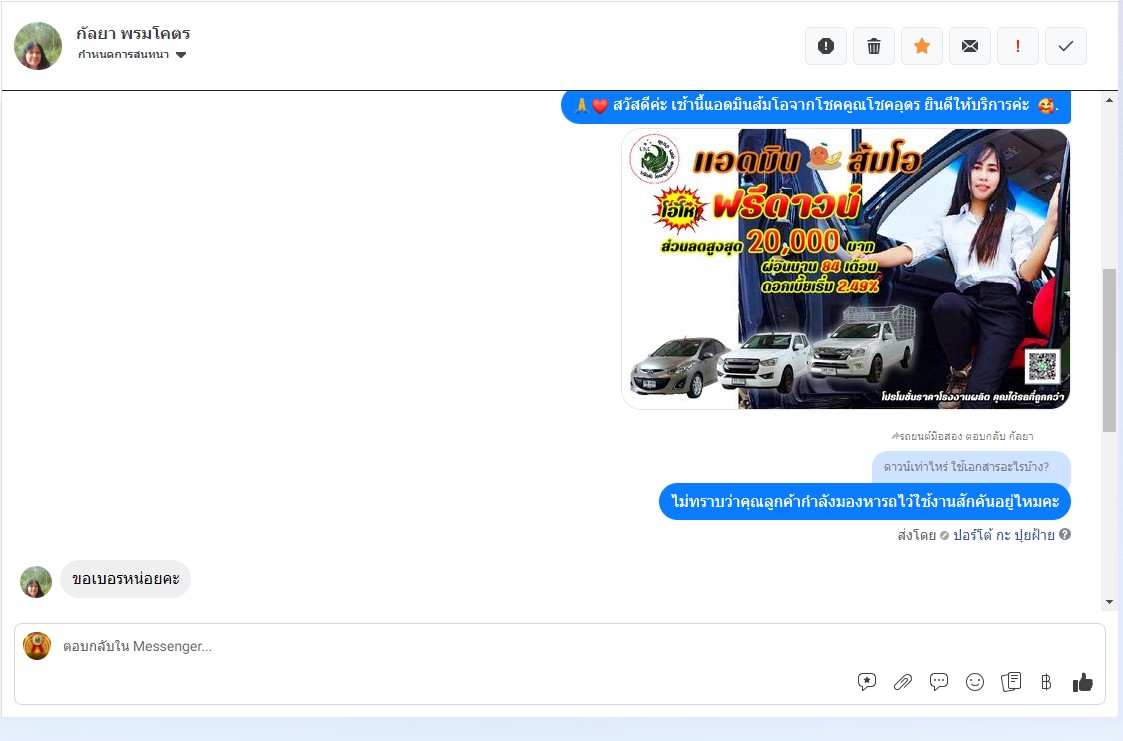Open the documents/notes stack icon
1123x741 pixels.
click(x=1011, y=682)
